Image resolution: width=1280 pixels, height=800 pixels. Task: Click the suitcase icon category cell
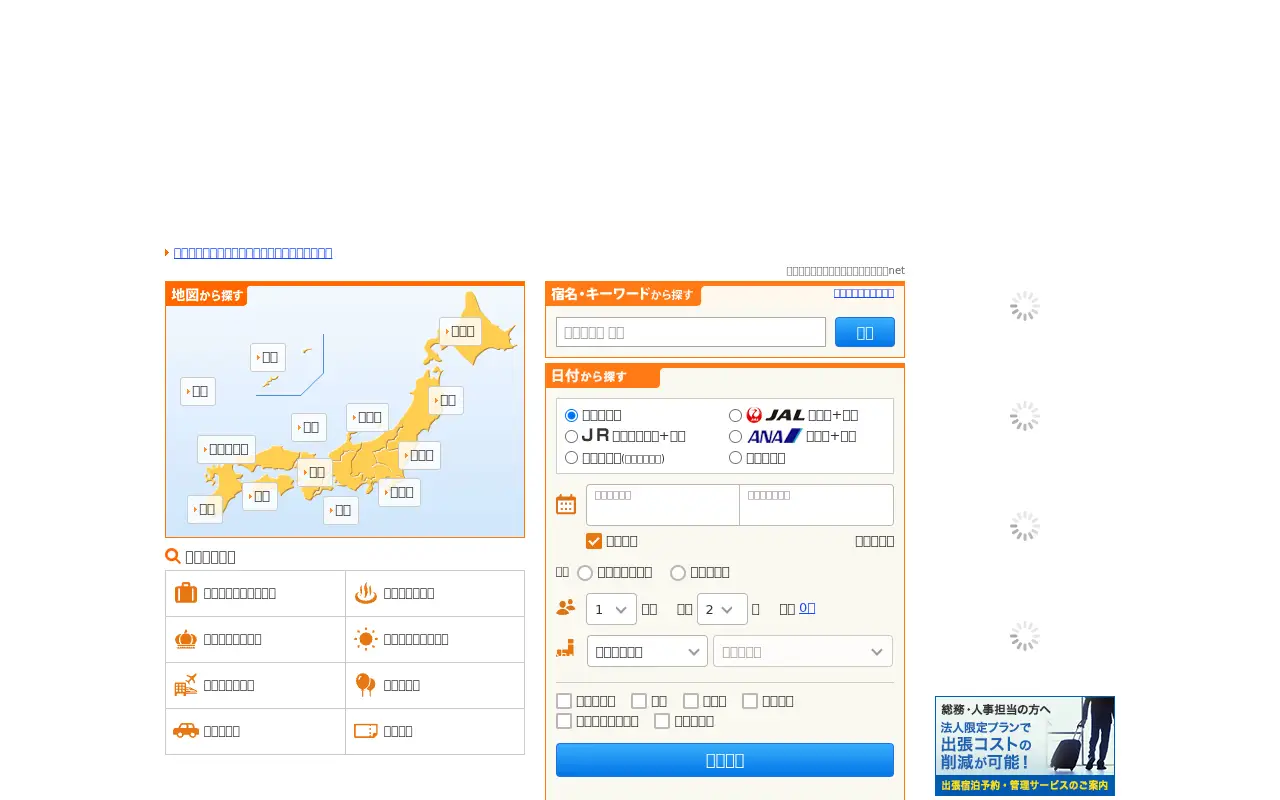255,593
